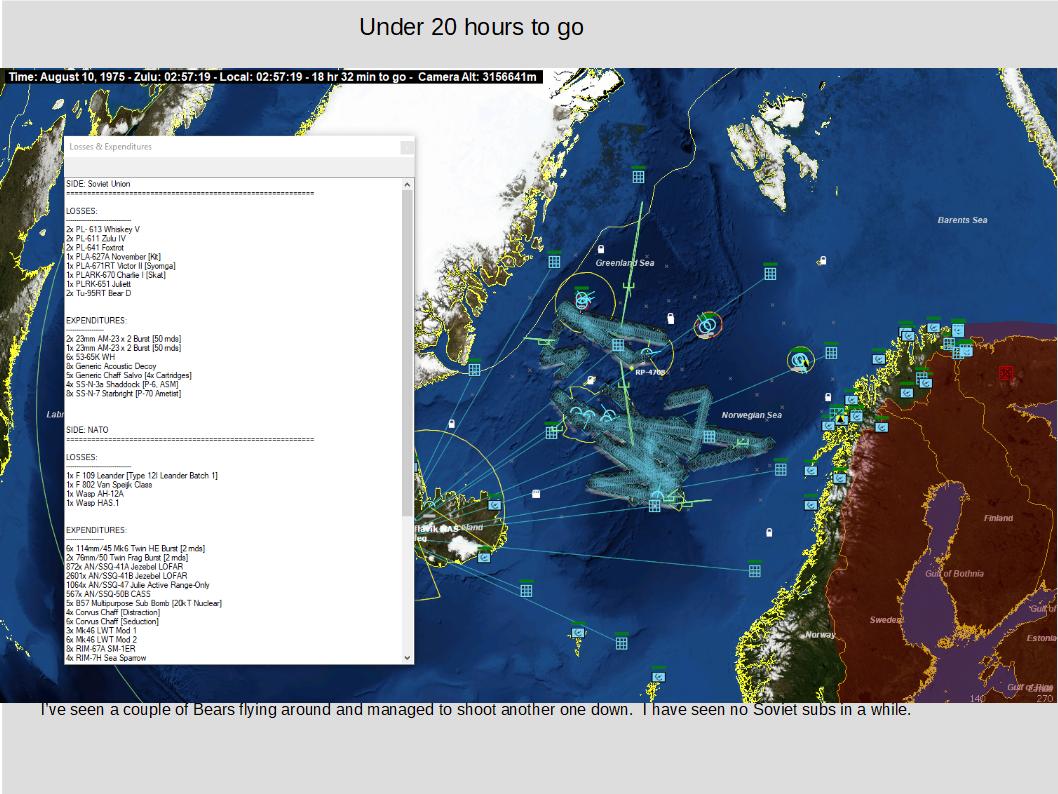Click padlock icon beside the red-ringed aircraft group
1058x794 pixels.
point(671,318)
